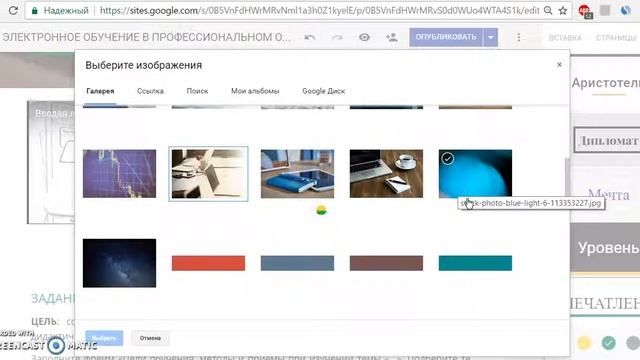Open the Google Диск tab
640x360 pixels.
pyautogui.click(x=324, y=91)
